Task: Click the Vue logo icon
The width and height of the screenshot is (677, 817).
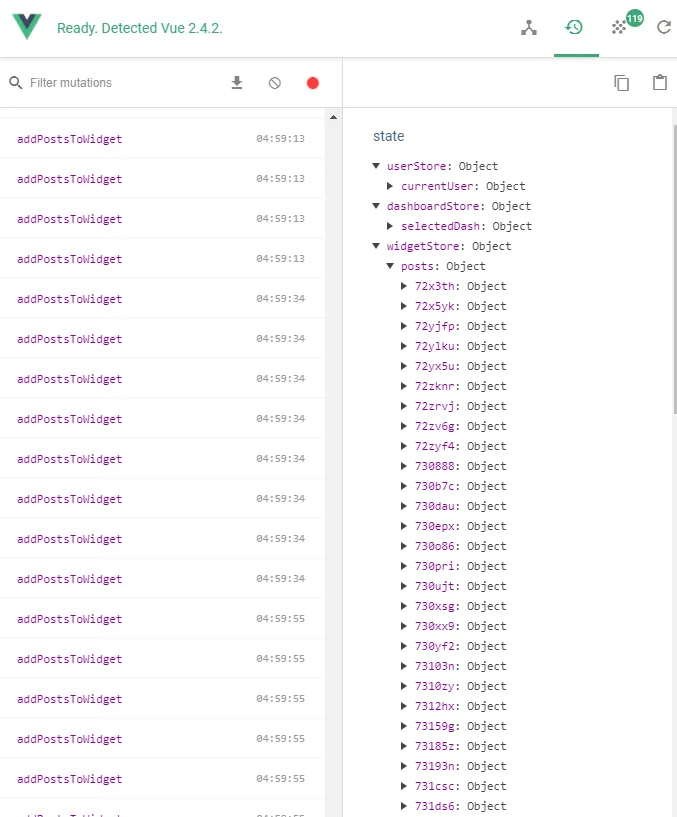Action: (x=27, y=27)
